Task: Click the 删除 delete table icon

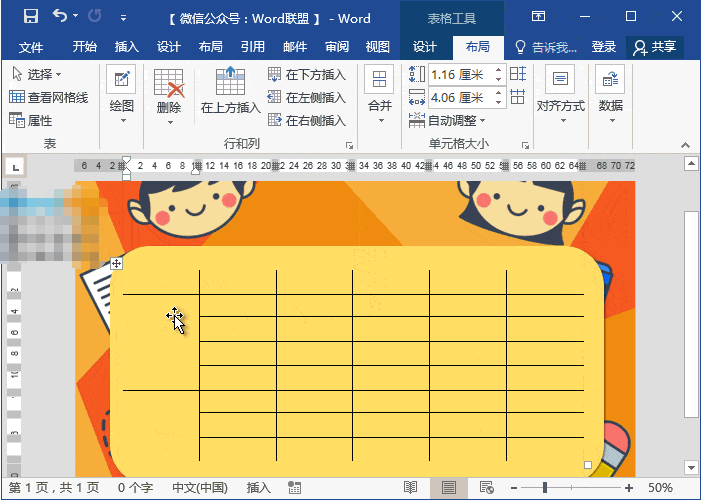Action: click(169, 83)
